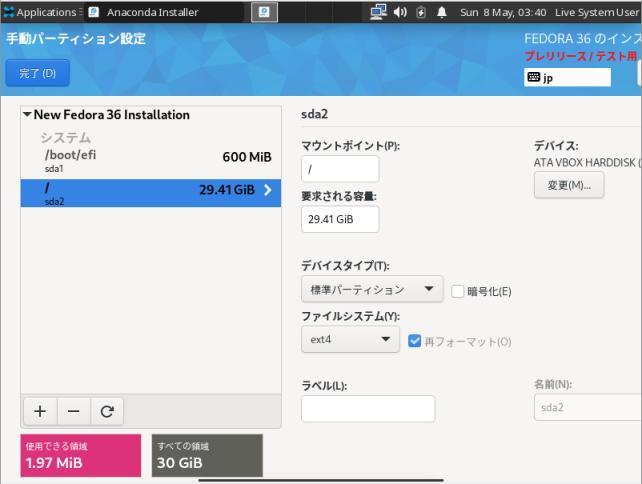Open the Live System User menu
This screenshot has height=484, width=642.
click(x=598, y=12)
